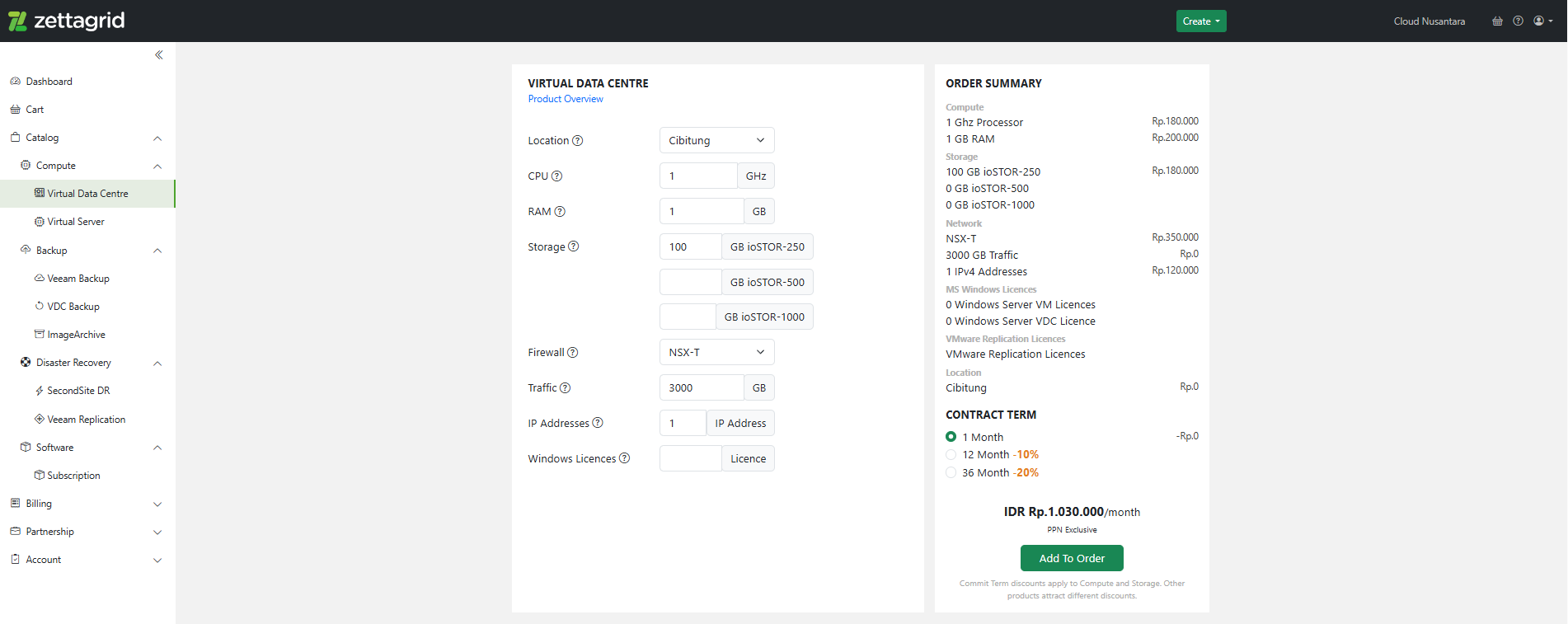Show help tooltip for Windows Licences

pos(624,458)
